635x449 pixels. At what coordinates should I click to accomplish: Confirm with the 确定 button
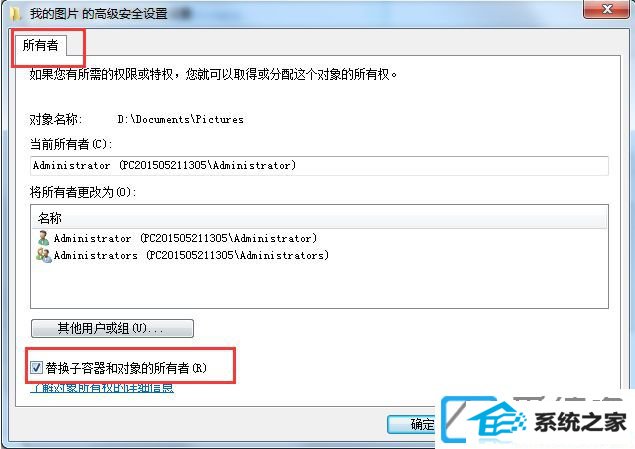click(x=411, y=424)
